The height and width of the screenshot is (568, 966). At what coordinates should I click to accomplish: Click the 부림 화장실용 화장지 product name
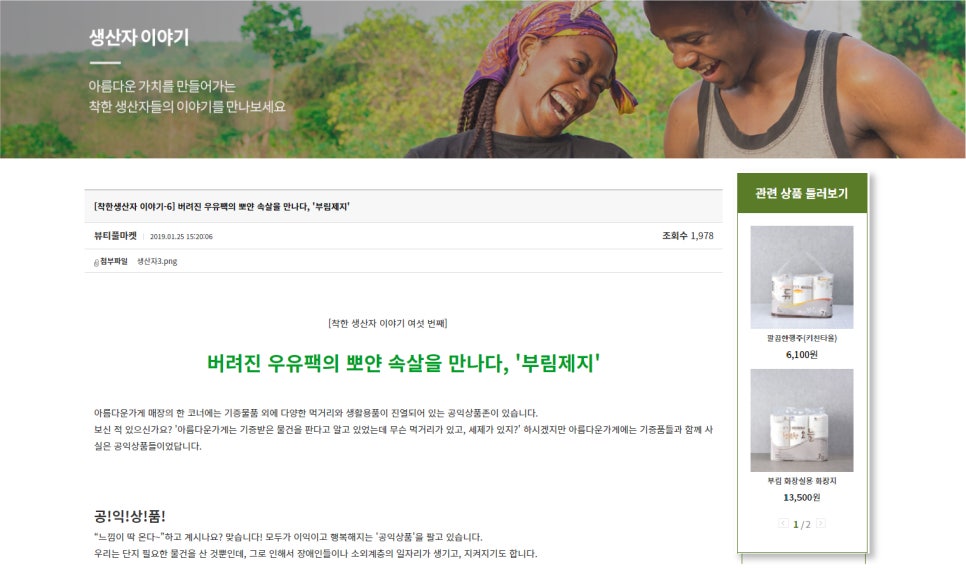[802, 481]
